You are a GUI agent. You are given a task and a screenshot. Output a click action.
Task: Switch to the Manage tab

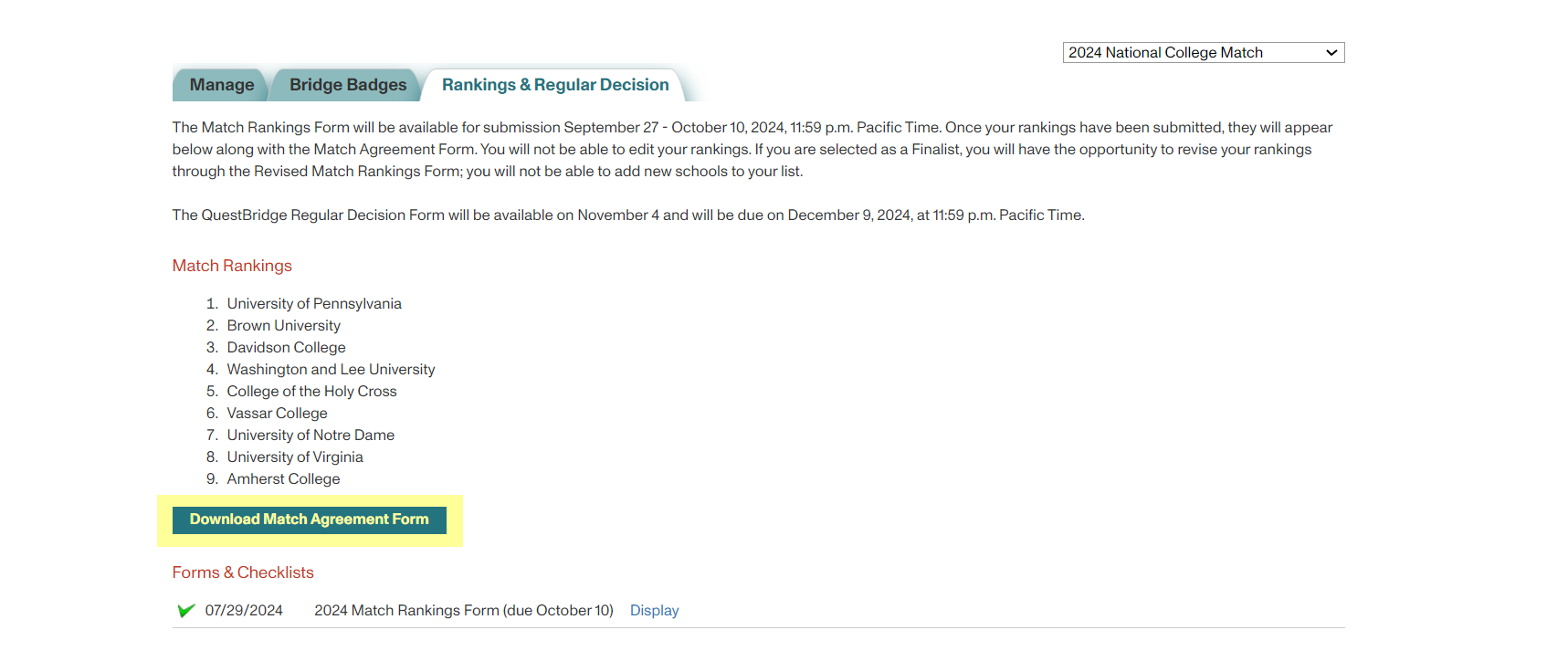221,85
